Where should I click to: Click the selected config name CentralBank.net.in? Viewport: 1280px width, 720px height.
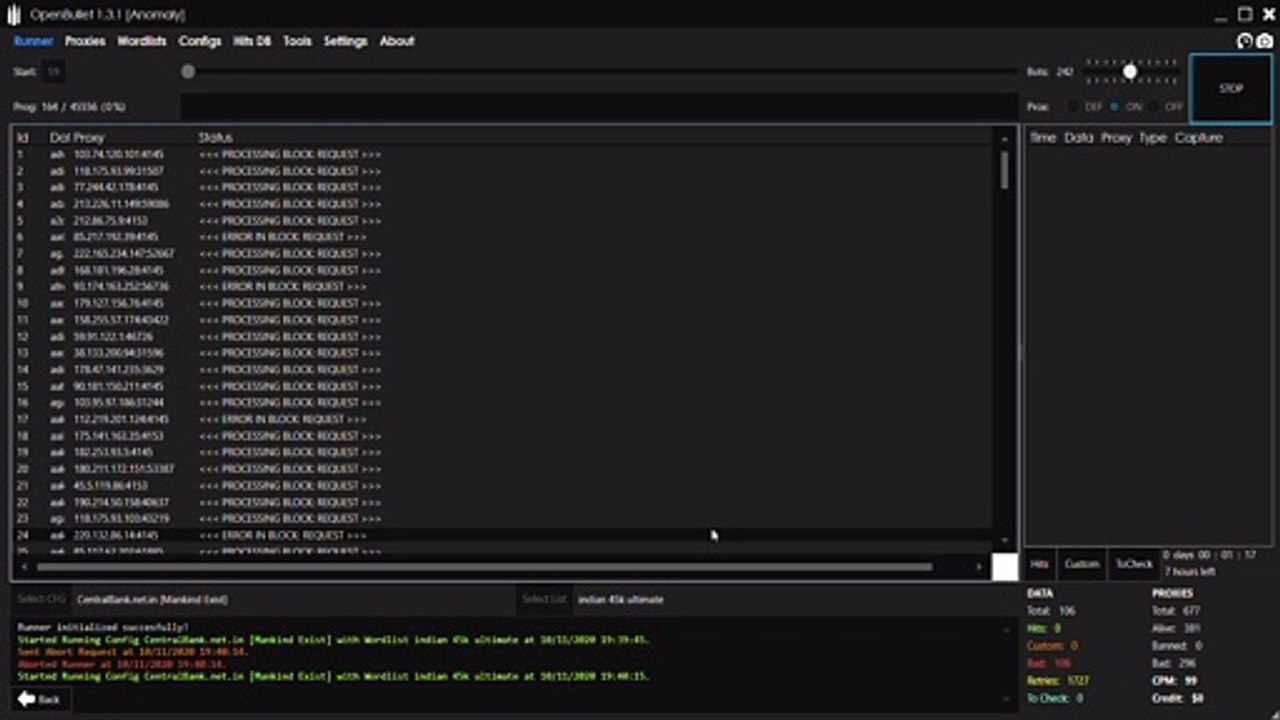[x=152, y=599]
